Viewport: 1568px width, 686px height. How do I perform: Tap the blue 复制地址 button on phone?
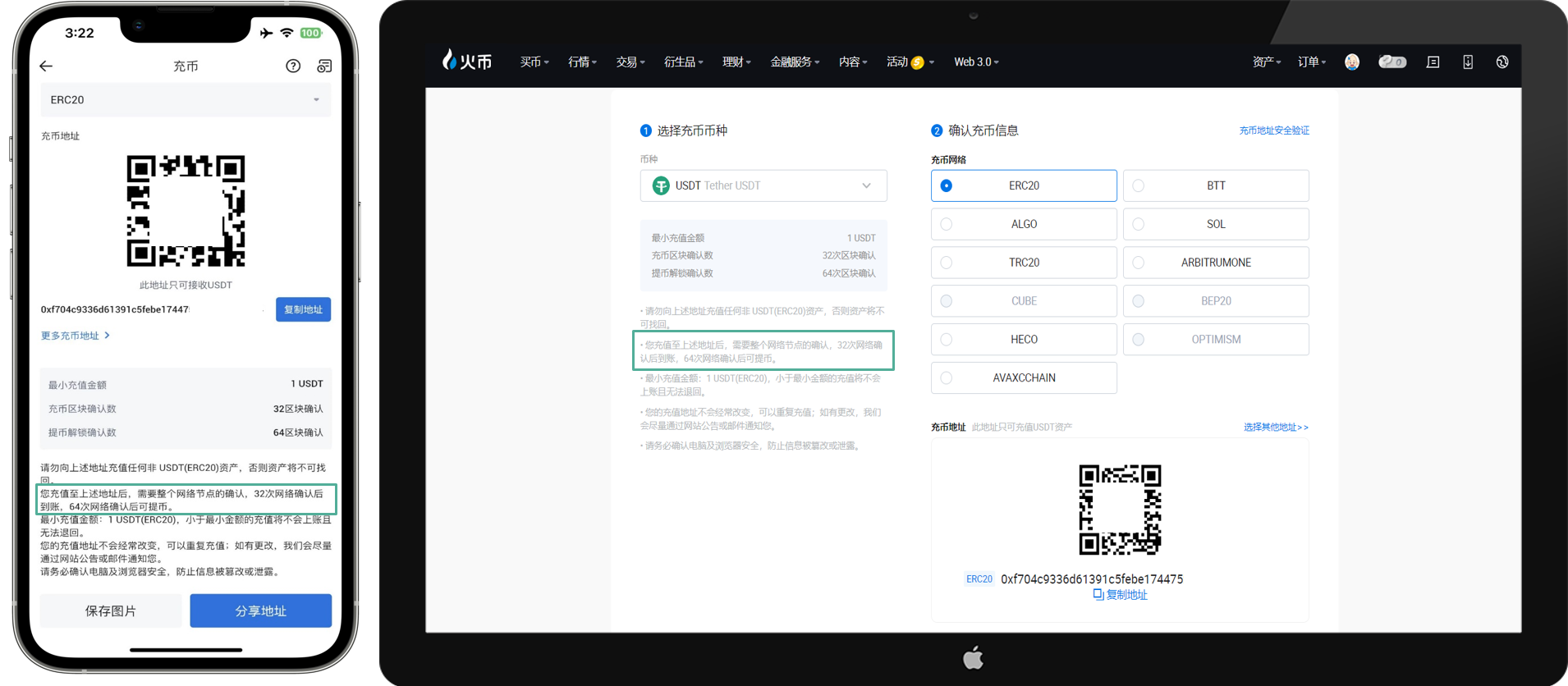click(303, 309)
